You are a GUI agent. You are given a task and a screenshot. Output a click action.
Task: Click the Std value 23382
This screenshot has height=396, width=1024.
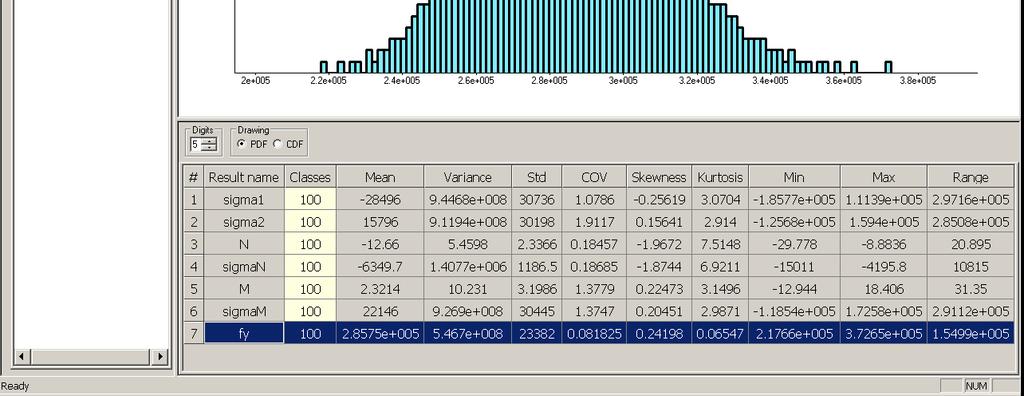point(536,333)
